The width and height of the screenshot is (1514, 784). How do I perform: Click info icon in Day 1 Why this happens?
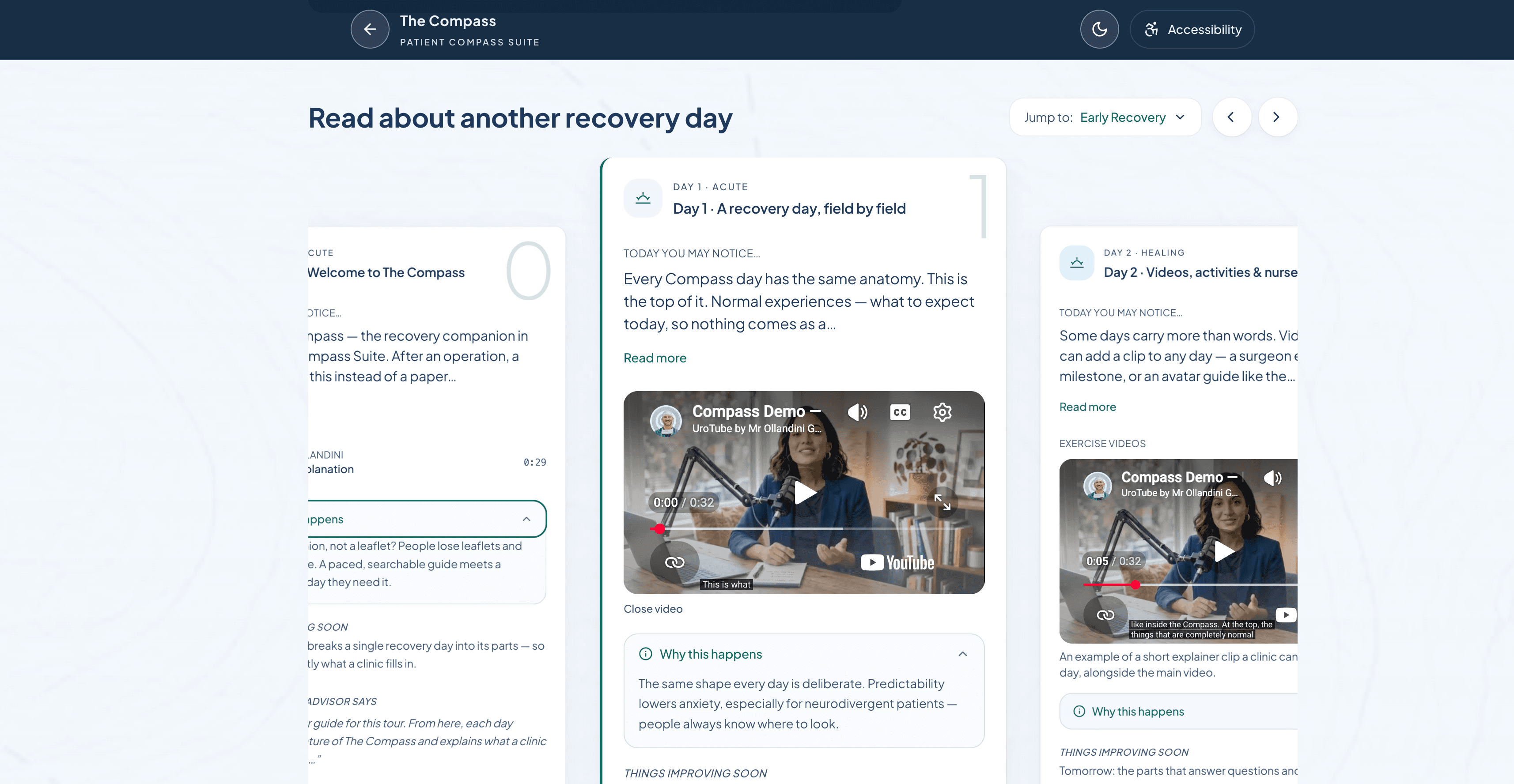(x=645, y=654)
